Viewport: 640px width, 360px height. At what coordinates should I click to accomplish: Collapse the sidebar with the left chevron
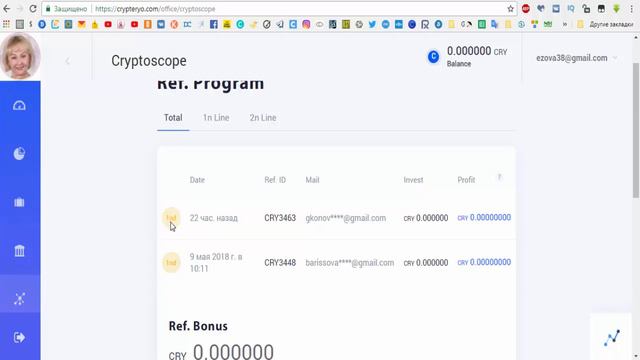[x=67, y=61]
